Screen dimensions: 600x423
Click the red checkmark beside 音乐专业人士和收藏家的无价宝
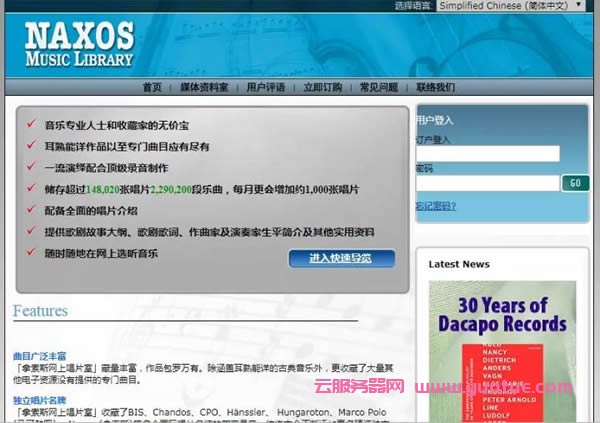pos(30,124)
